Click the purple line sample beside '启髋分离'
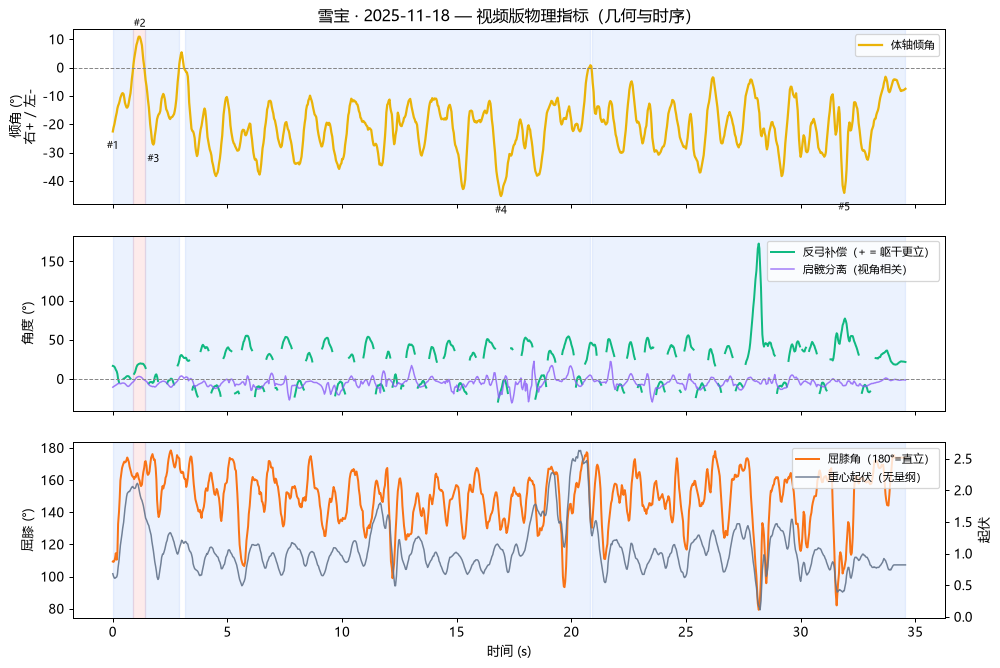1000x668 pixels. pos(783,269)
